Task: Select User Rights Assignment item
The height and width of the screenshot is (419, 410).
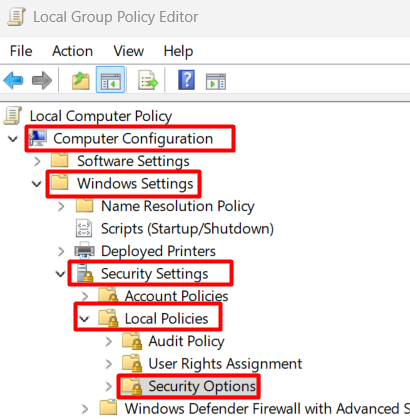Action: pyautogui.click(x=225, y=364)
